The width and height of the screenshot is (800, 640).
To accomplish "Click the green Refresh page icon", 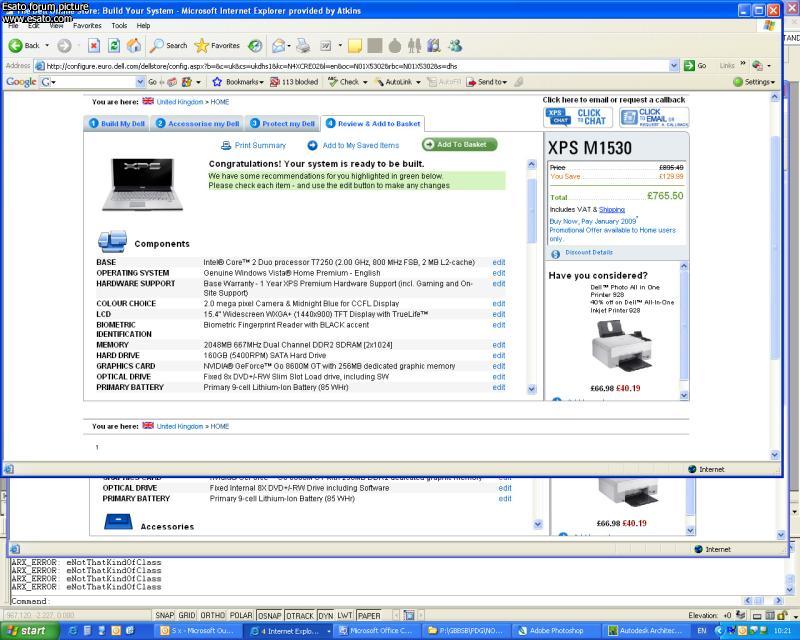I will click(x=114, y=46).
